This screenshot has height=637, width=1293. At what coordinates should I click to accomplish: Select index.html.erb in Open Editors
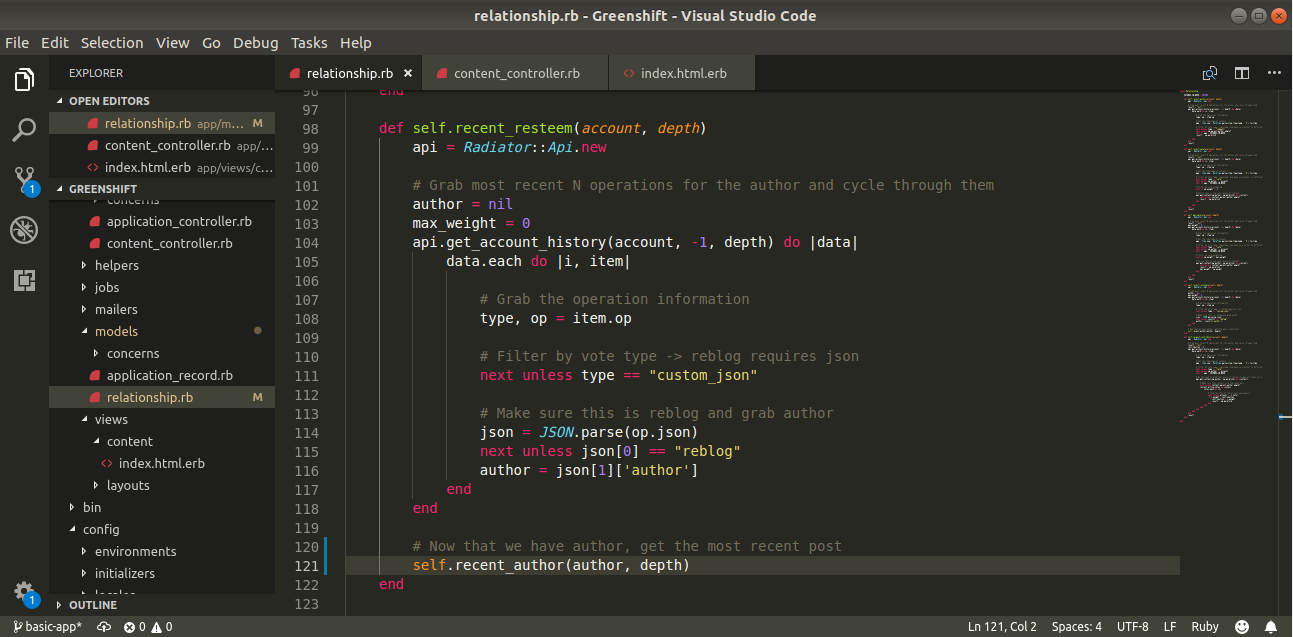click(x=162, y=167)
